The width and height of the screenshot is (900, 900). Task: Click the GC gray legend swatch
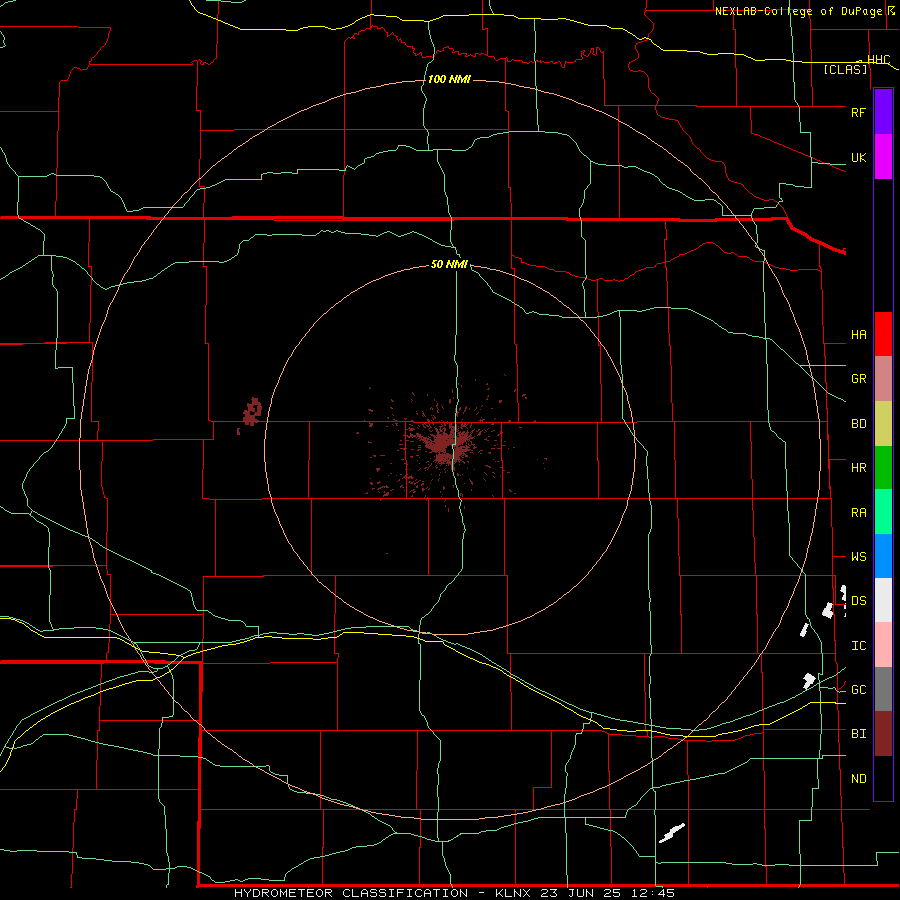pos(883,689)
